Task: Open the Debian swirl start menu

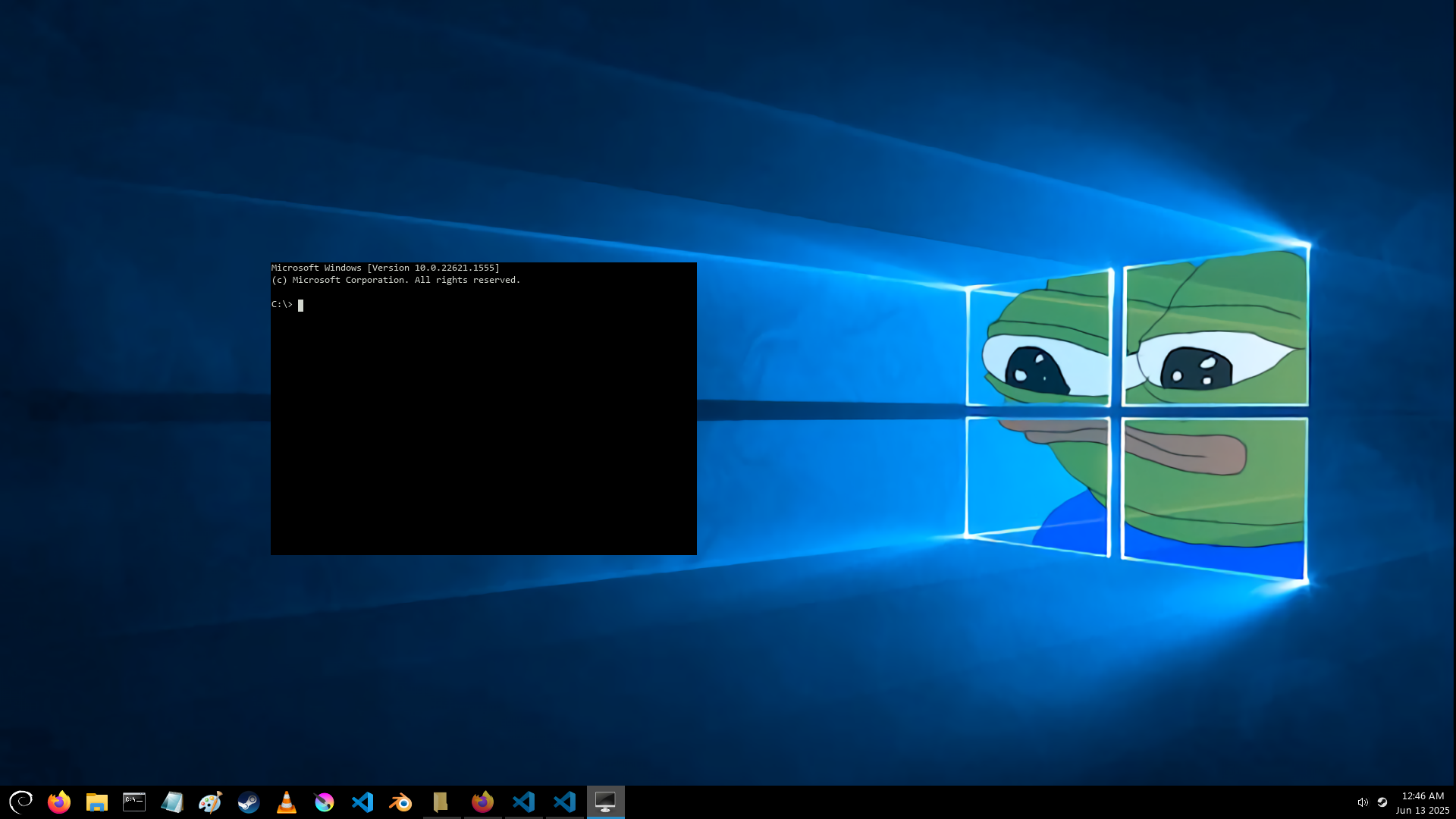Action: [x=20, y=802]
